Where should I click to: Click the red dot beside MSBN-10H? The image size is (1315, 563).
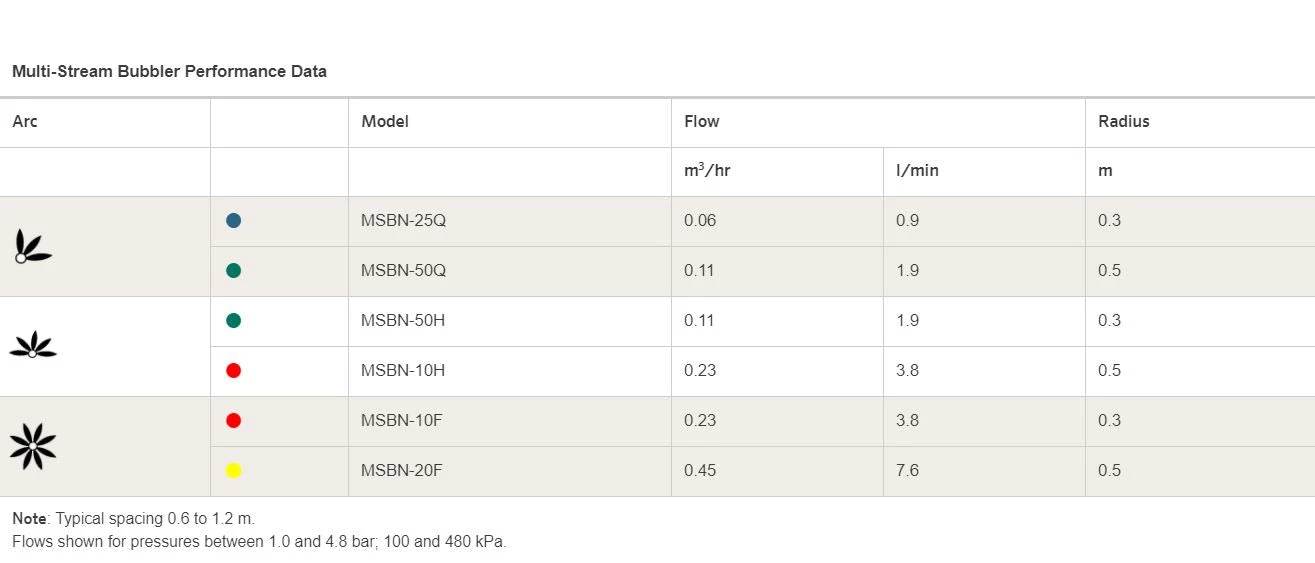tap(233, 371)
